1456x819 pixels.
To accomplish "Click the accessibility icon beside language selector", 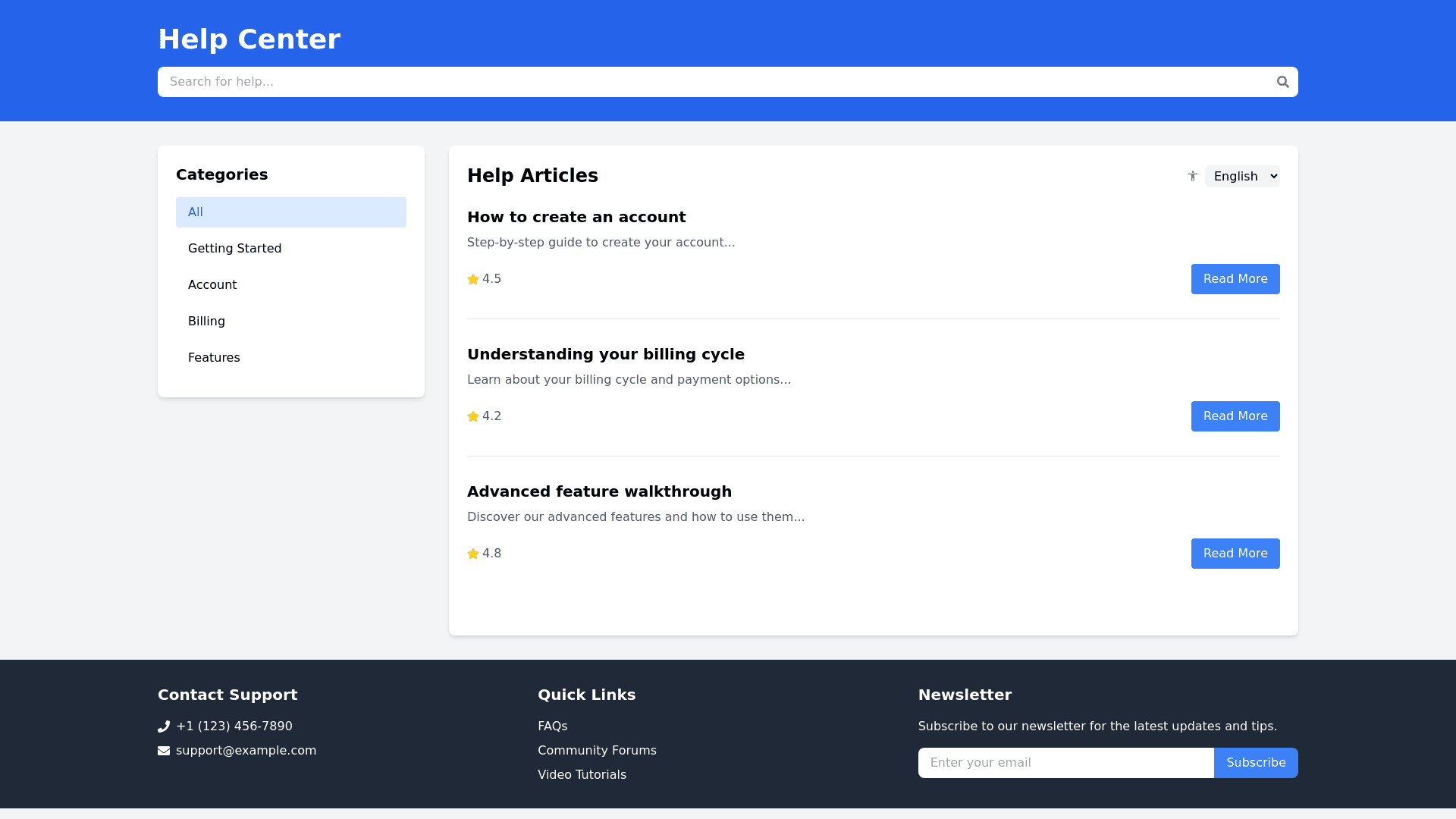I will coord(1192,176).
